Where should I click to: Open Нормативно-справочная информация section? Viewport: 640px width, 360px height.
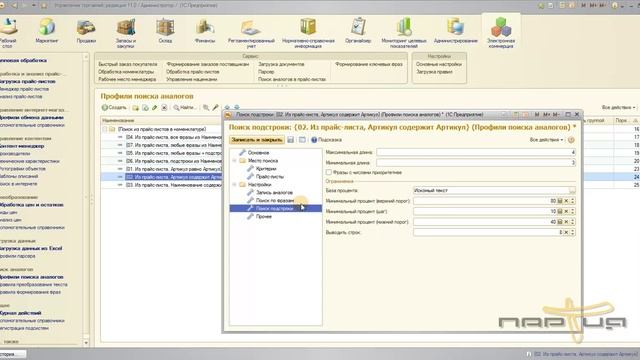(x=308, y=33)
